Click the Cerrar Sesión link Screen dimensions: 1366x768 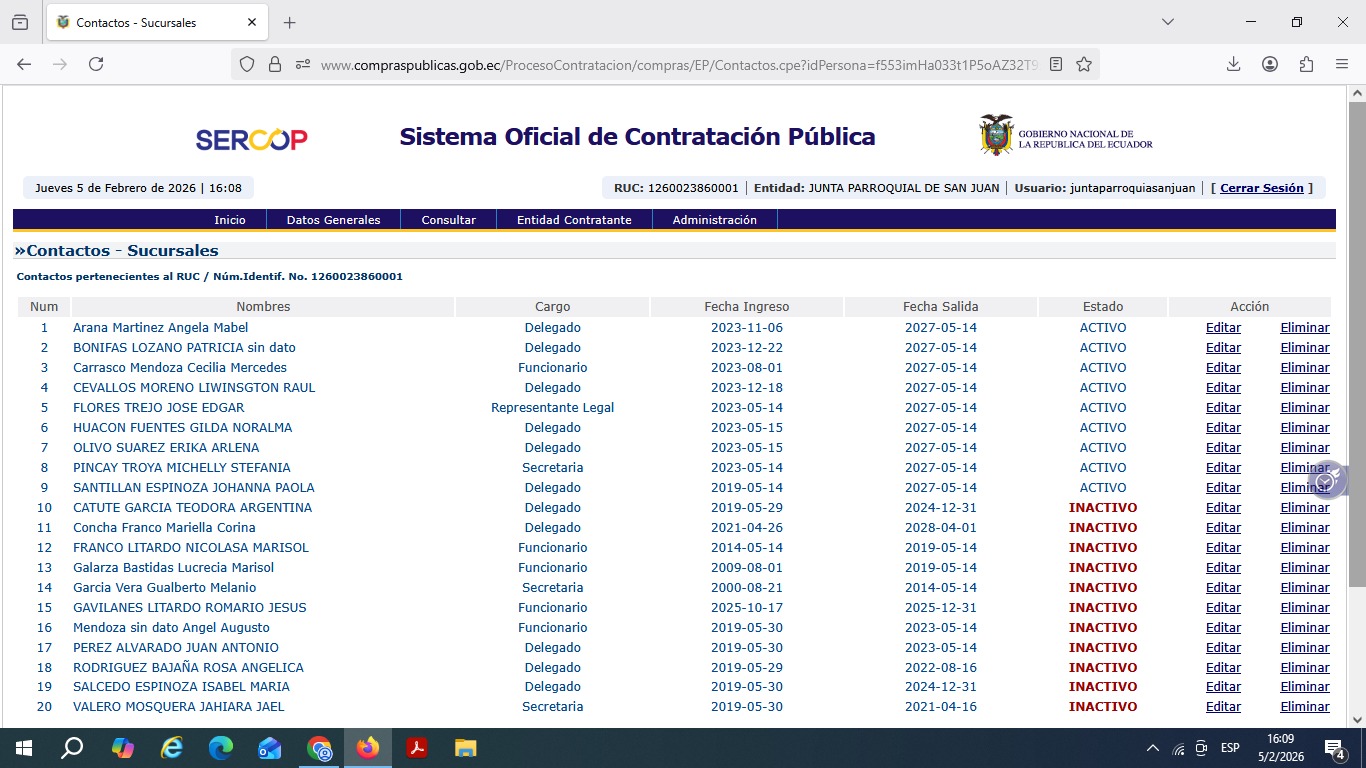point(1261,188)
